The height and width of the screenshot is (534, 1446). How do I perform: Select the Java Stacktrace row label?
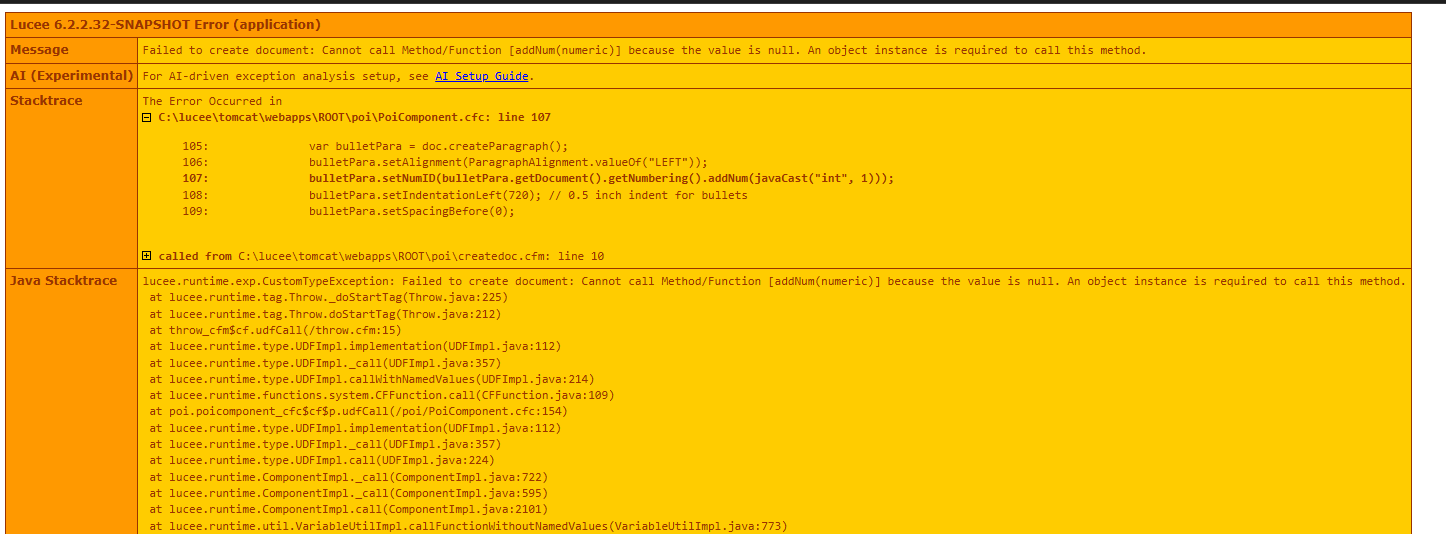point(63,281)
